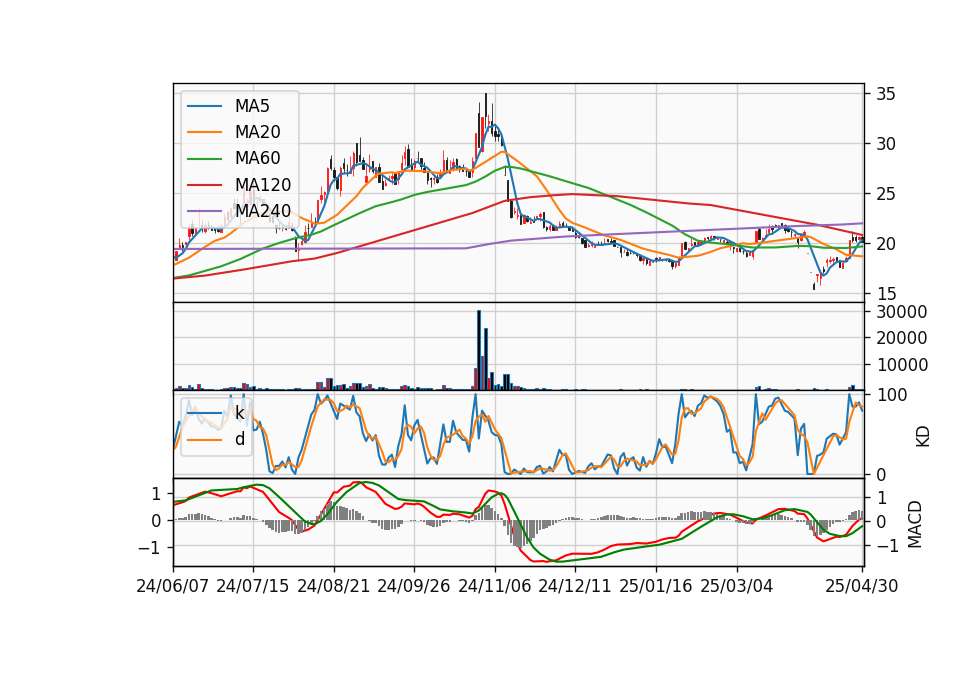Click the 25/03/04 date axis label

point(737,586)
